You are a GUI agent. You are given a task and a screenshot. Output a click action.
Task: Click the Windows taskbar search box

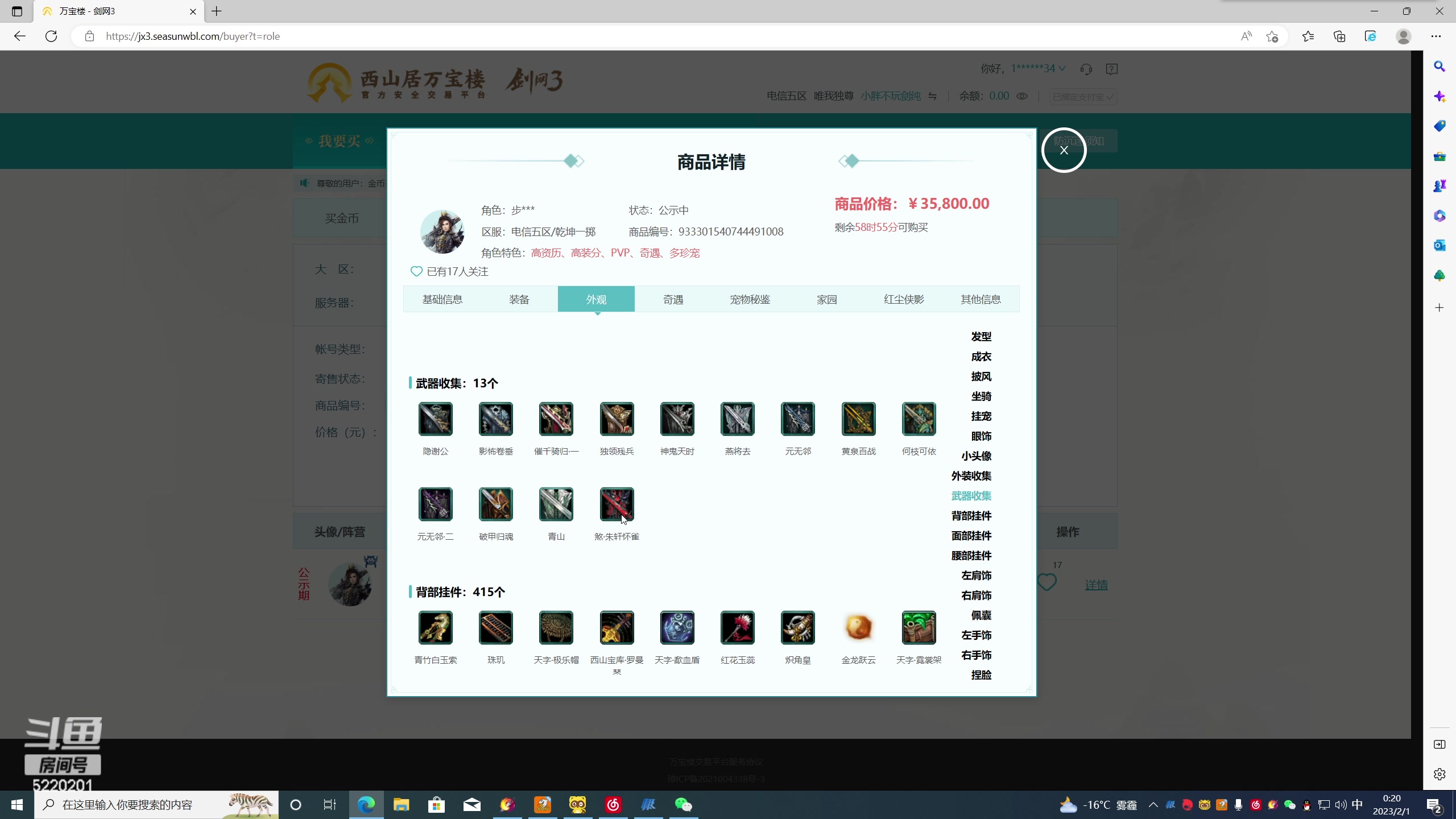point(156,805)
